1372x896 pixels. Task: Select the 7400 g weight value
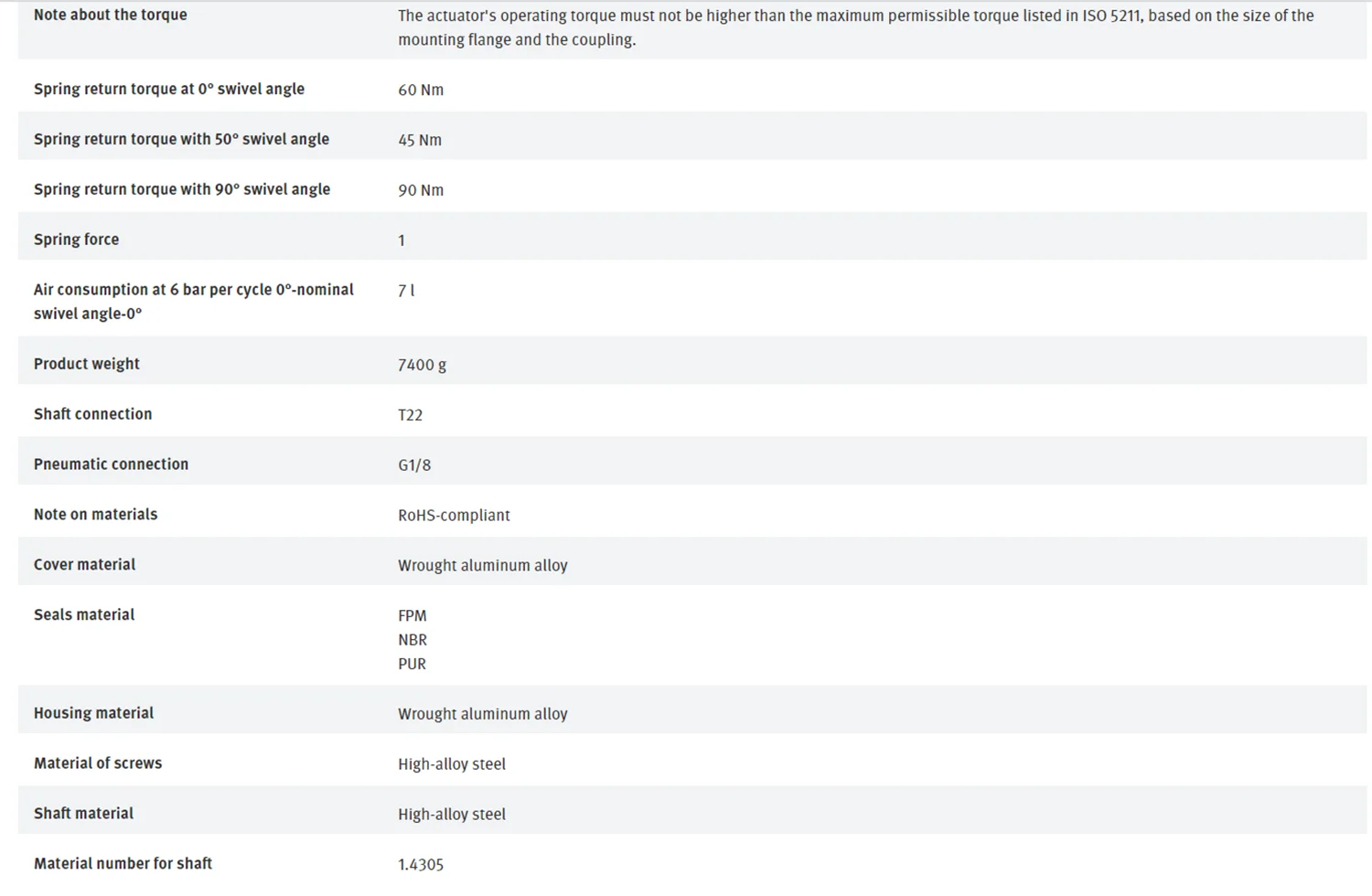(423, 365)
